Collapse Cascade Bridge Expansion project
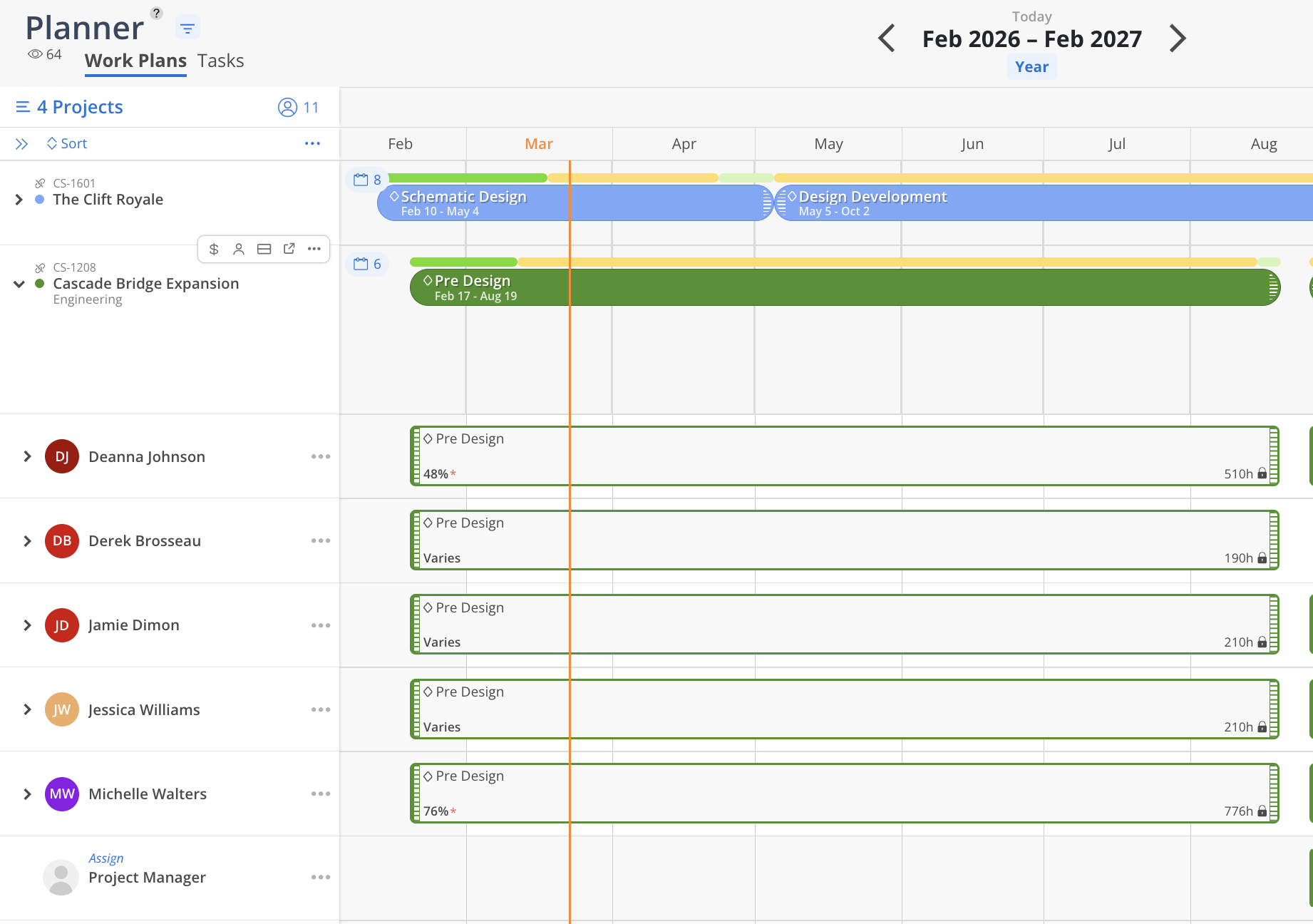1313x924 pixels. 19,284
